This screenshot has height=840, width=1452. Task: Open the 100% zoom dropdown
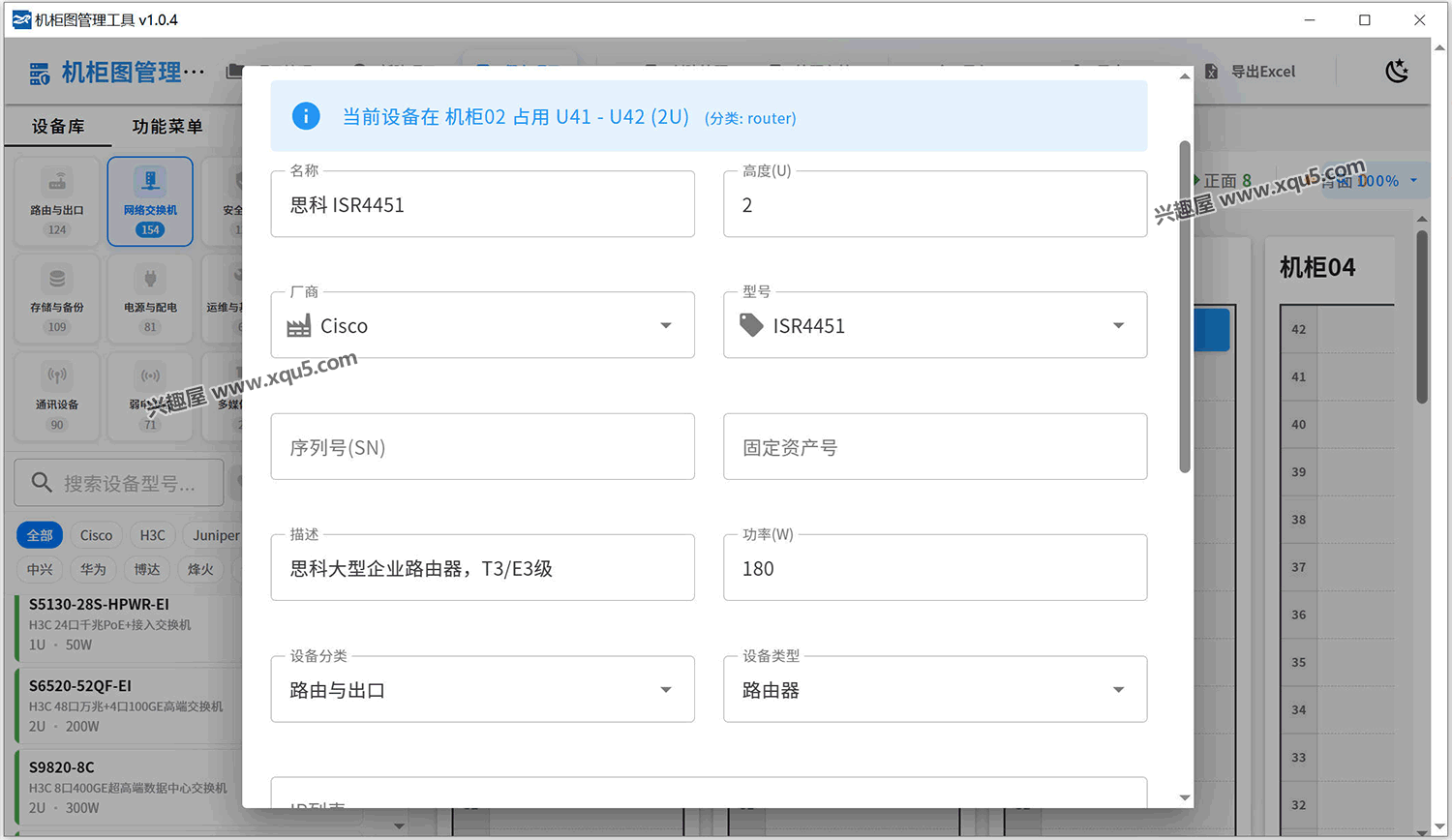click(x=1386, y=181)
